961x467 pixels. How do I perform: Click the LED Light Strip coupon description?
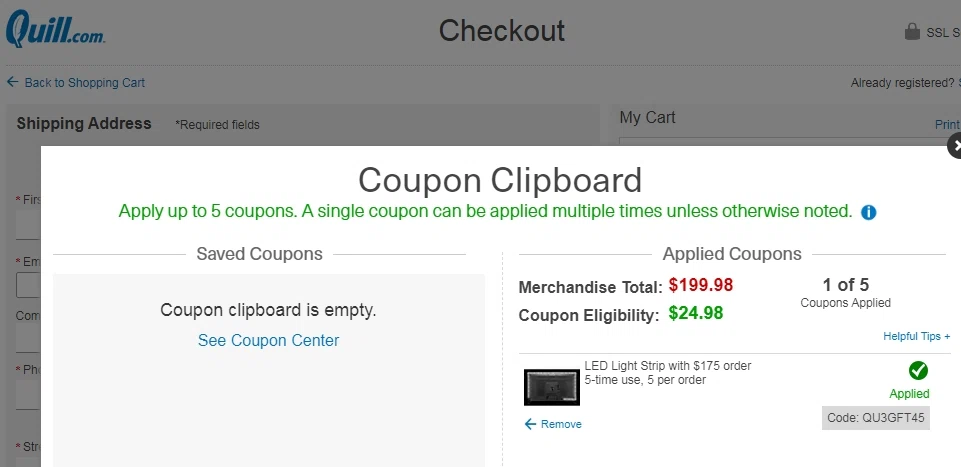click(x=667, y=373)
